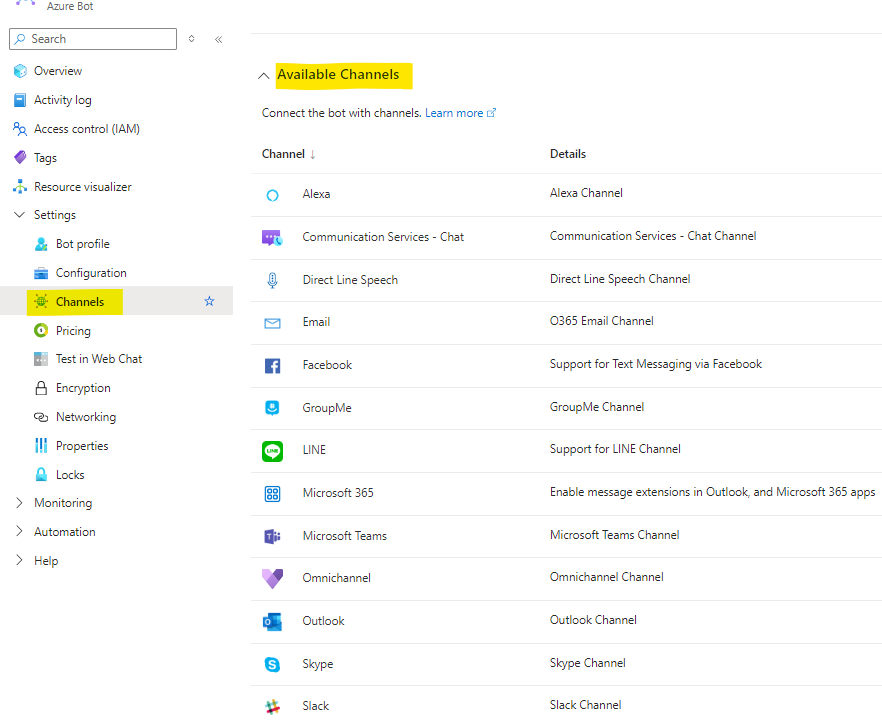Open the Pricing menu item
This screenshot has height=721, width=882.
tap(73, 331)
